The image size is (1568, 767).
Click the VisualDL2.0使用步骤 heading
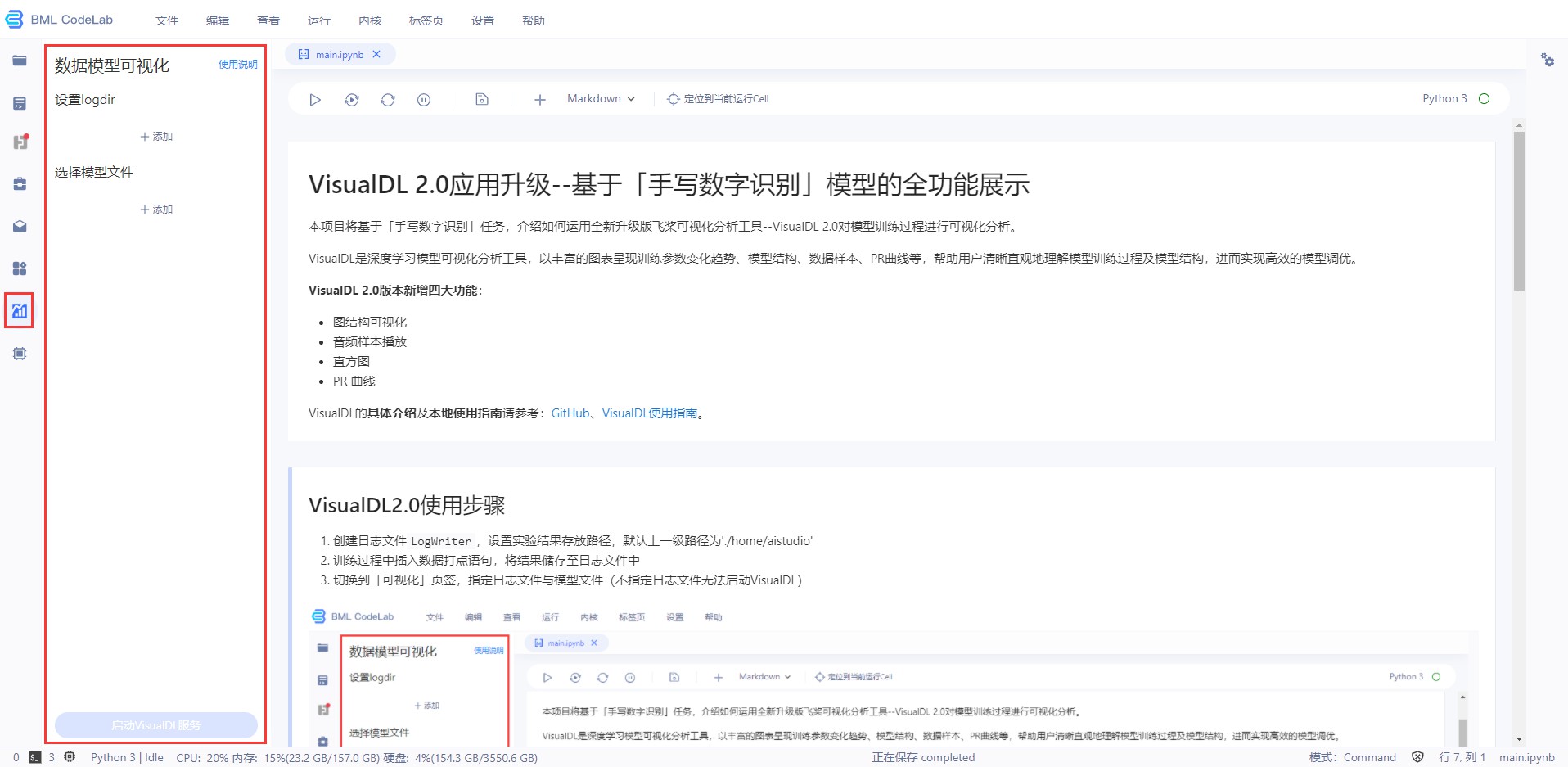point(407,505)
